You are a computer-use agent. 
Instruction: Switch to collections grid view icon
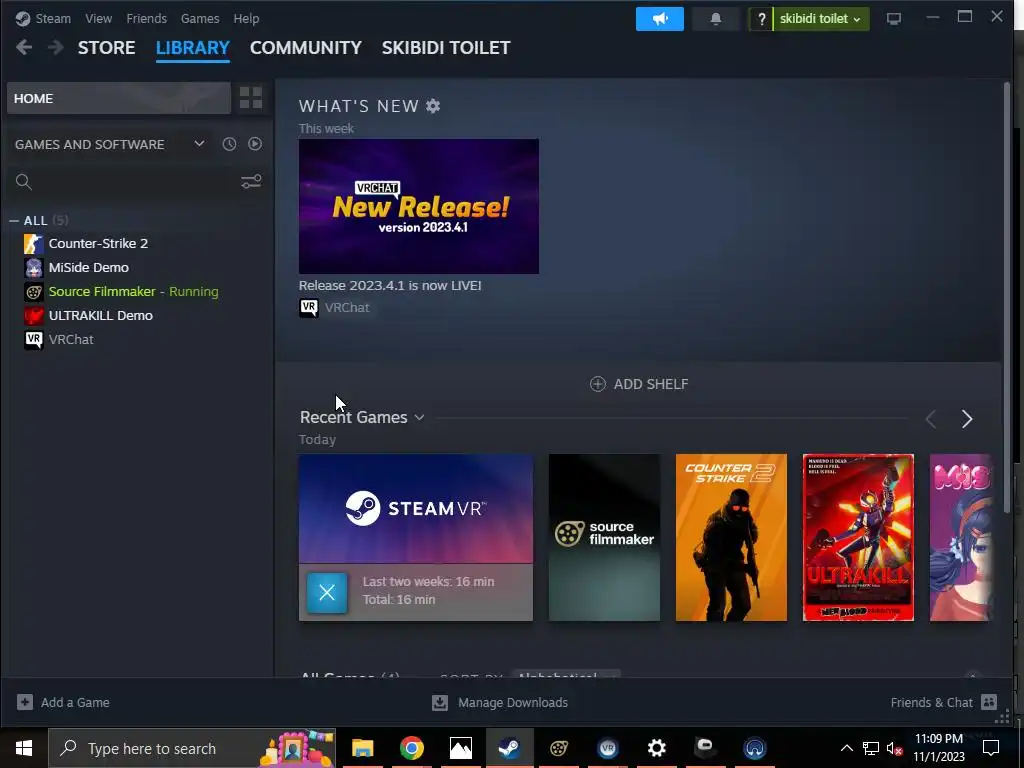click(x=251, y=98)
